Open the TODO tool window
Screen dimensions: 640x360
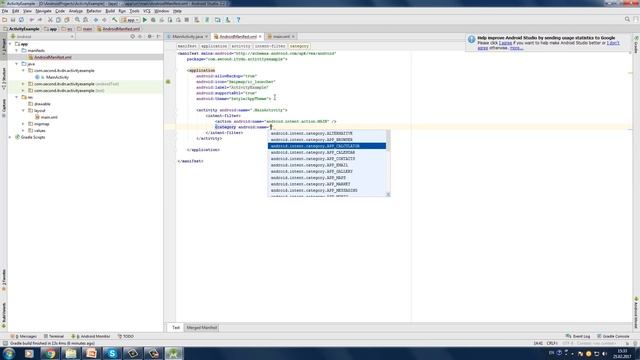tap(126, 336)
